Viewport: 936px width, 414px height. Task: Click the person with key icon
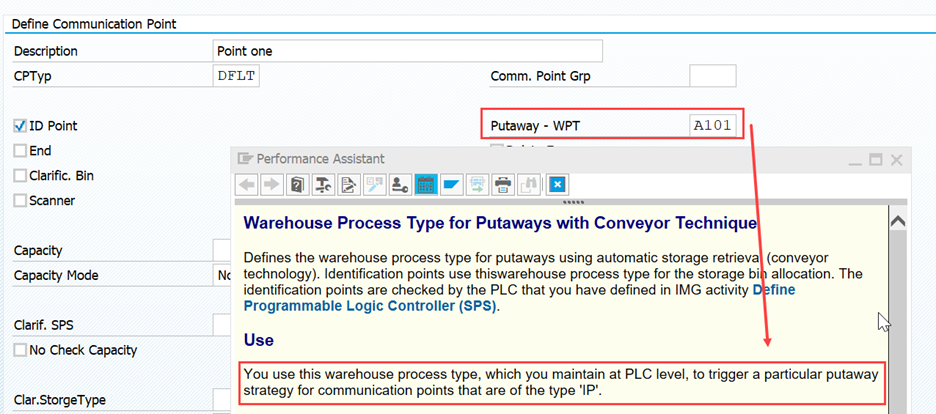(x=399, y=185)
